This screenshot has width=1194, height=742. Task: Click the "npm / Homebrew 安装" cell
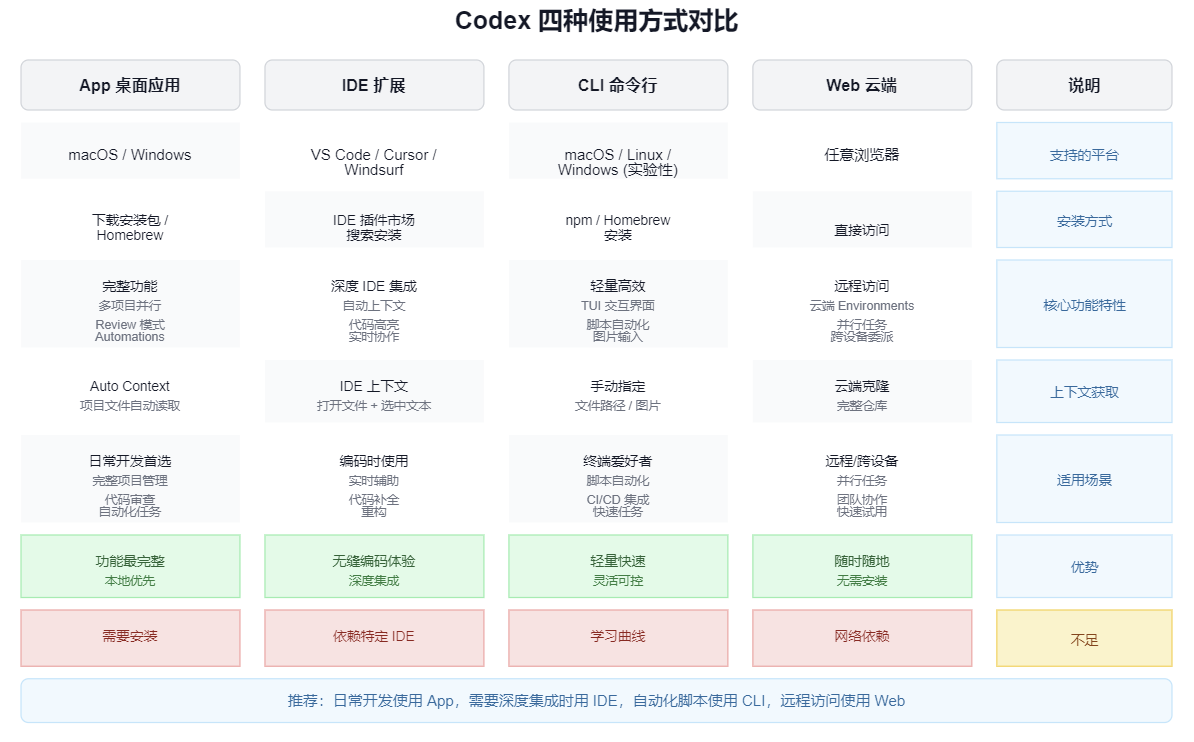(618, 219)
